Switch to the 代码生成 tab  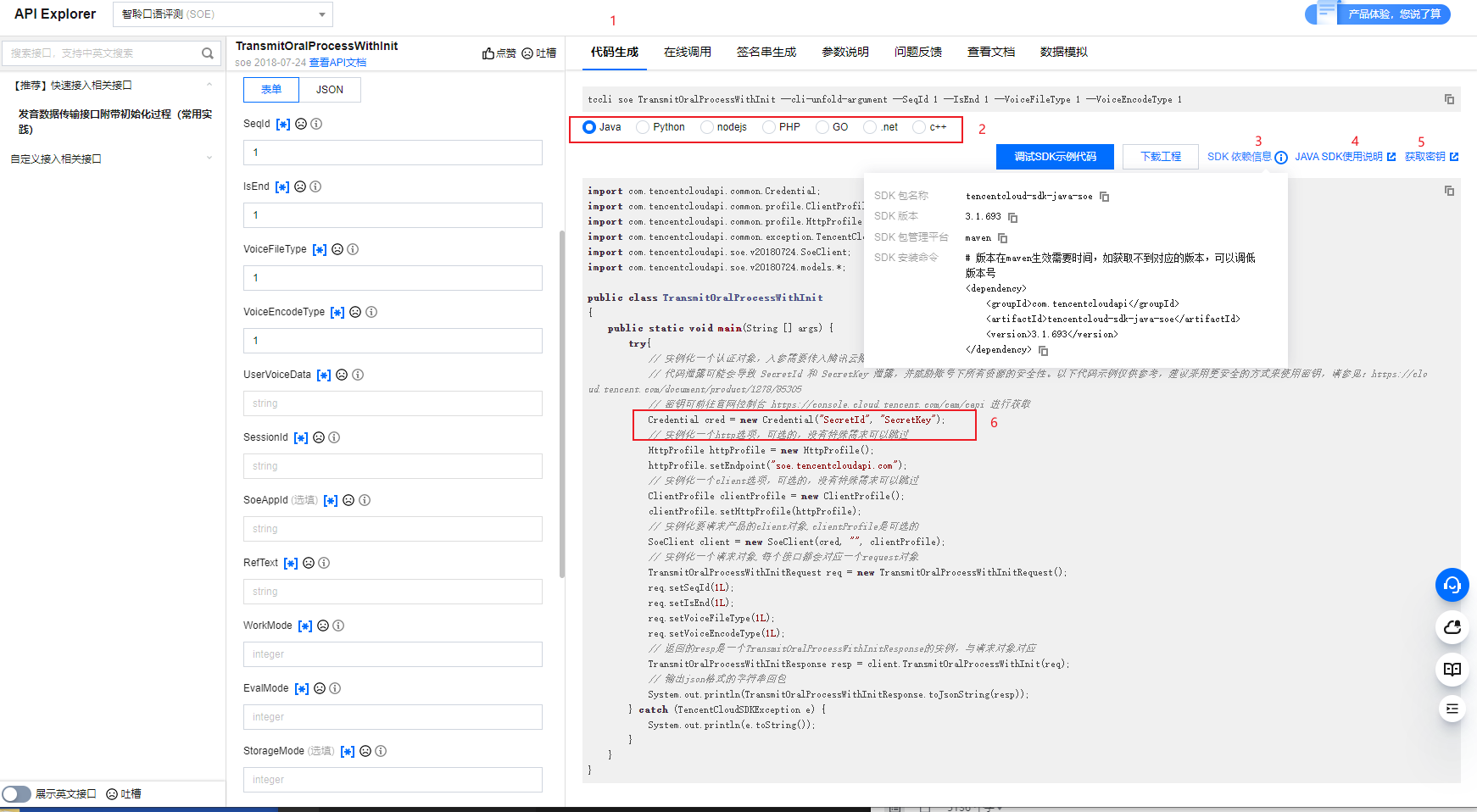coord(615,52)
